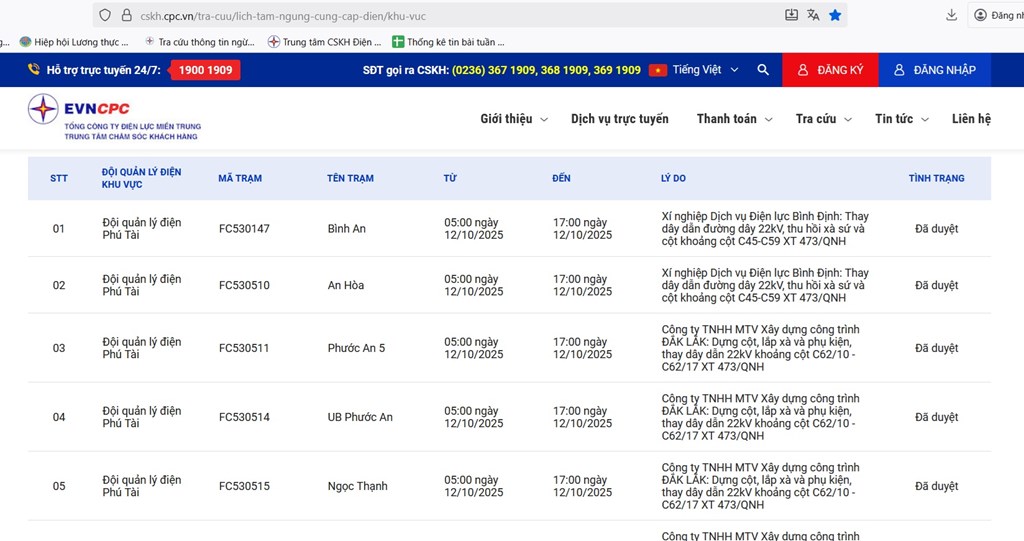Click the ĐĂNG KÝ button
1024x541 pixels.
830,70
